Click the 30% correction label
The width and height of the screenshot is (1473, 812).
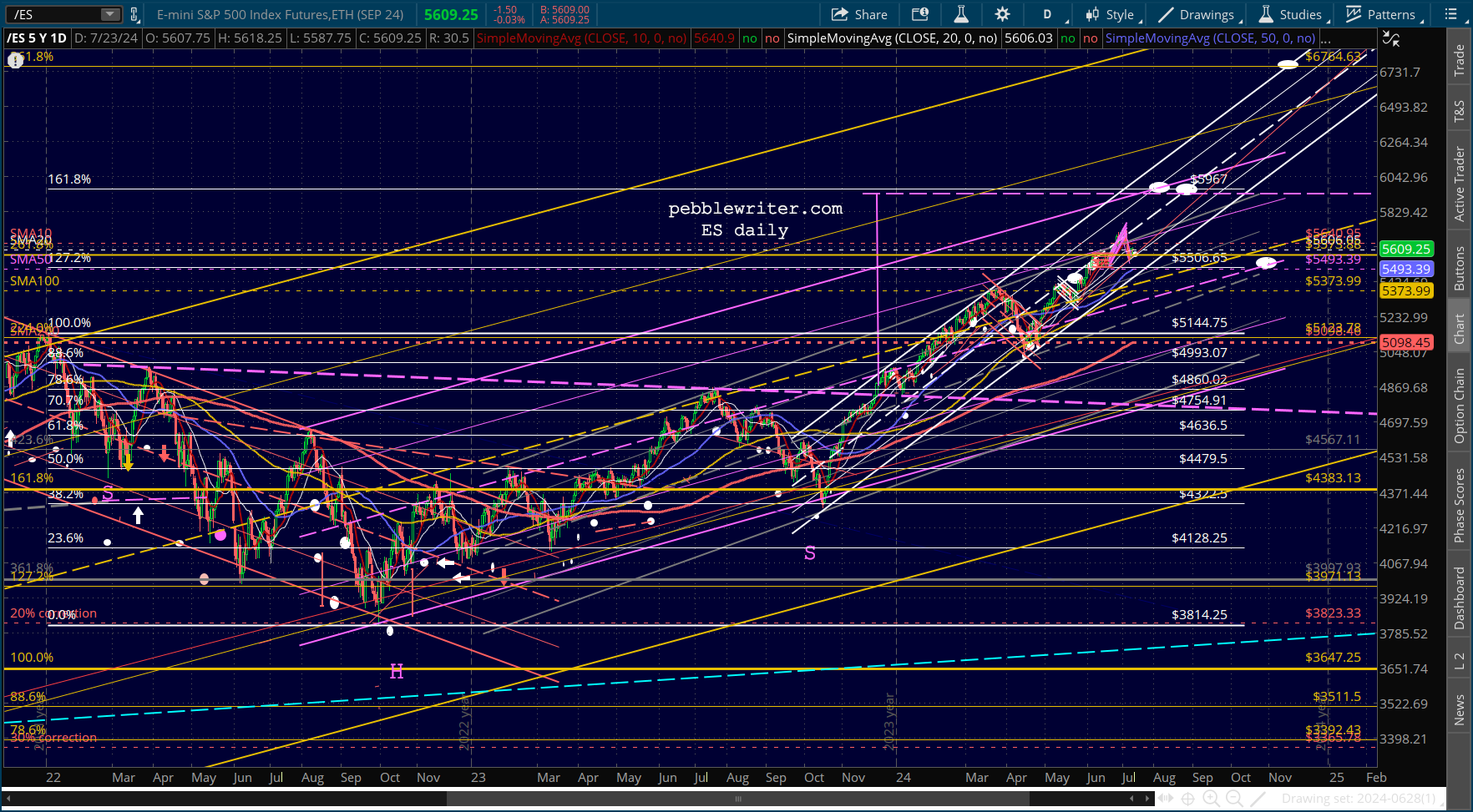53,738
